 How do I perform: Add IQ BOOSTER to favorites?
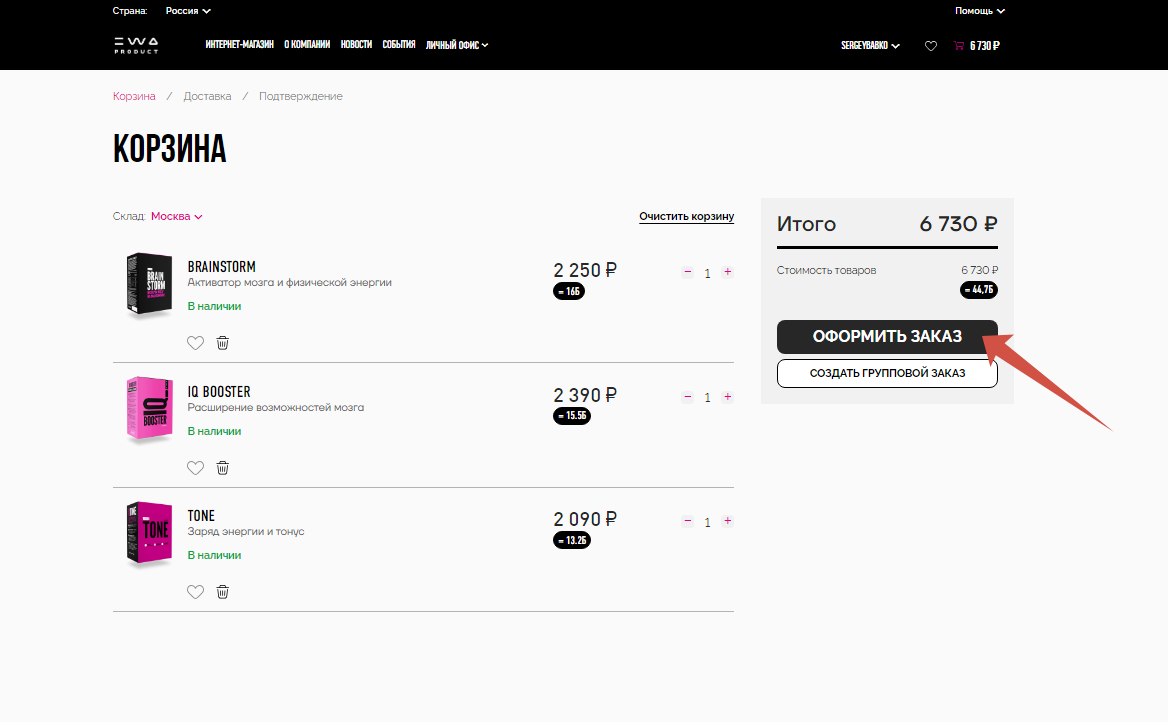coord(195,468)
